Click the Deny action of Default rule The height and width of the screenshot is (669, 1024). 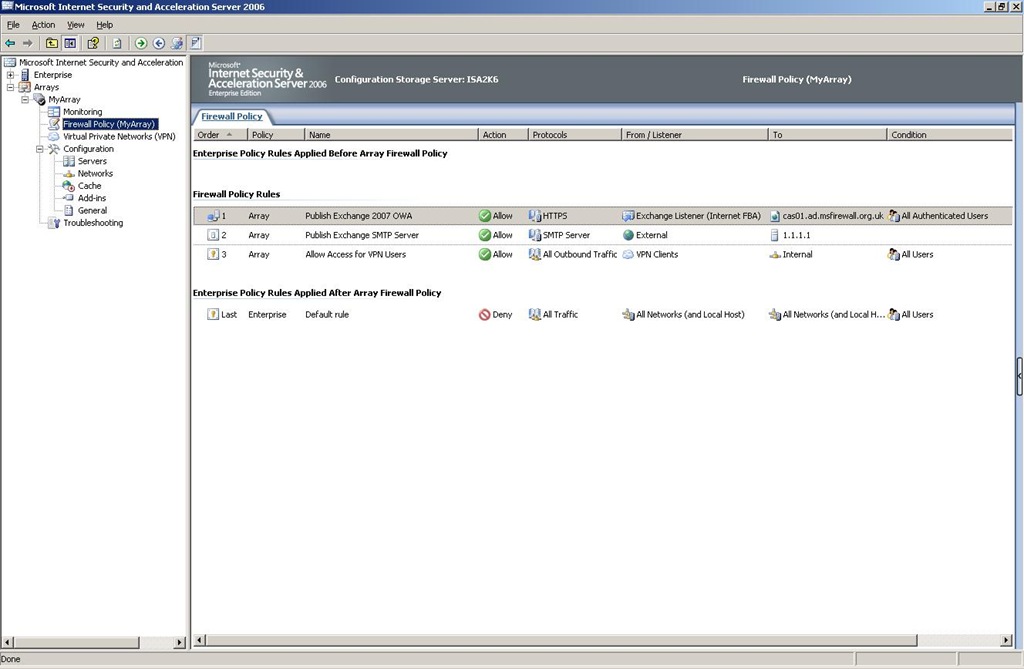pyautogui.click(x=496, y=314)
